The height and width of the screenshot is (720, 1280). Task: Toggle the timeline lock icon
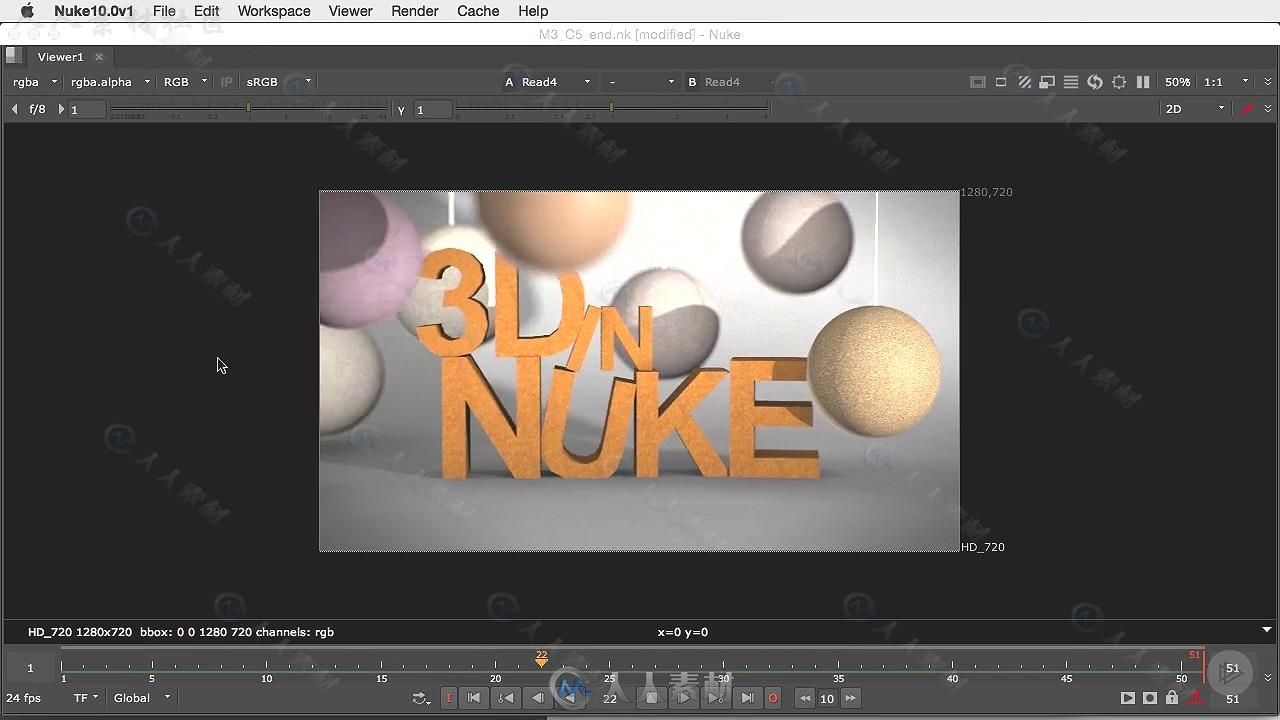point(1172,698)
